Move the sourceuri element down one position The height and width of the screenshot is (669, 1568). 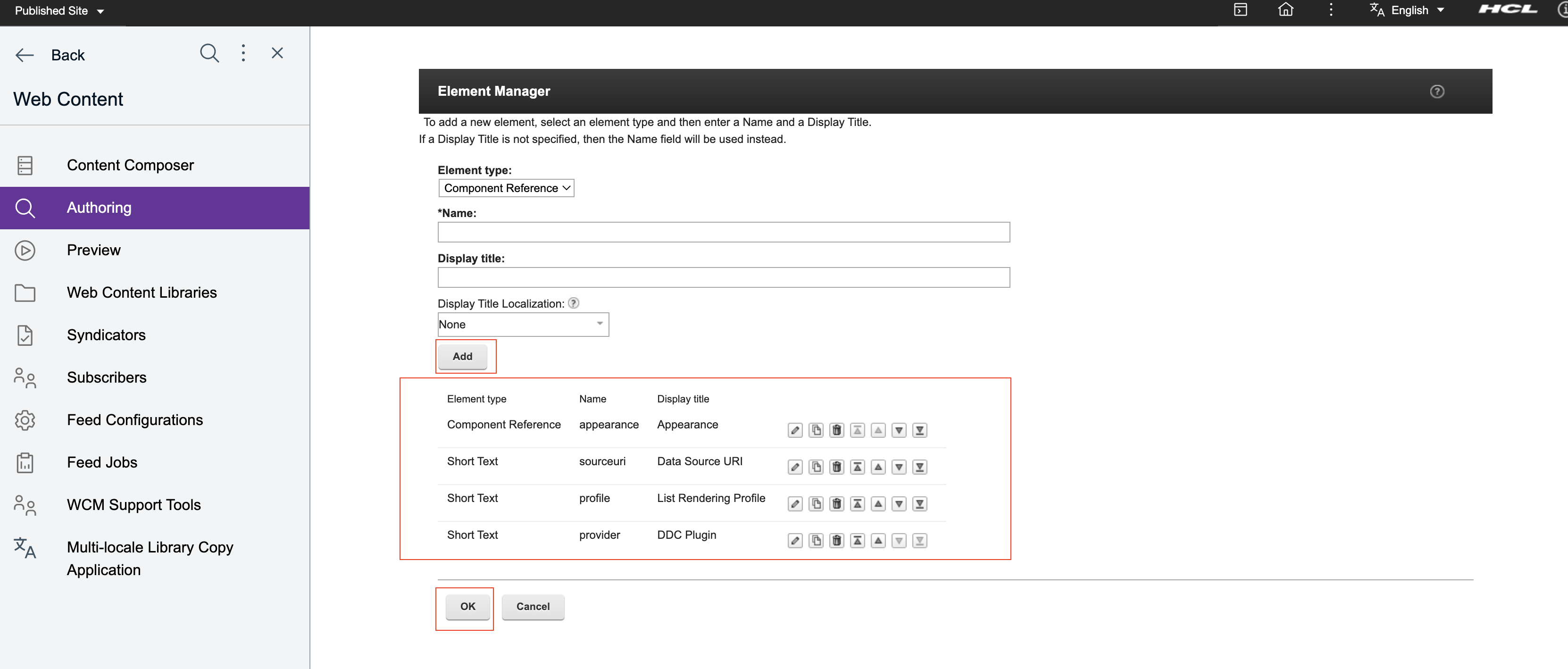pos(899,467)
